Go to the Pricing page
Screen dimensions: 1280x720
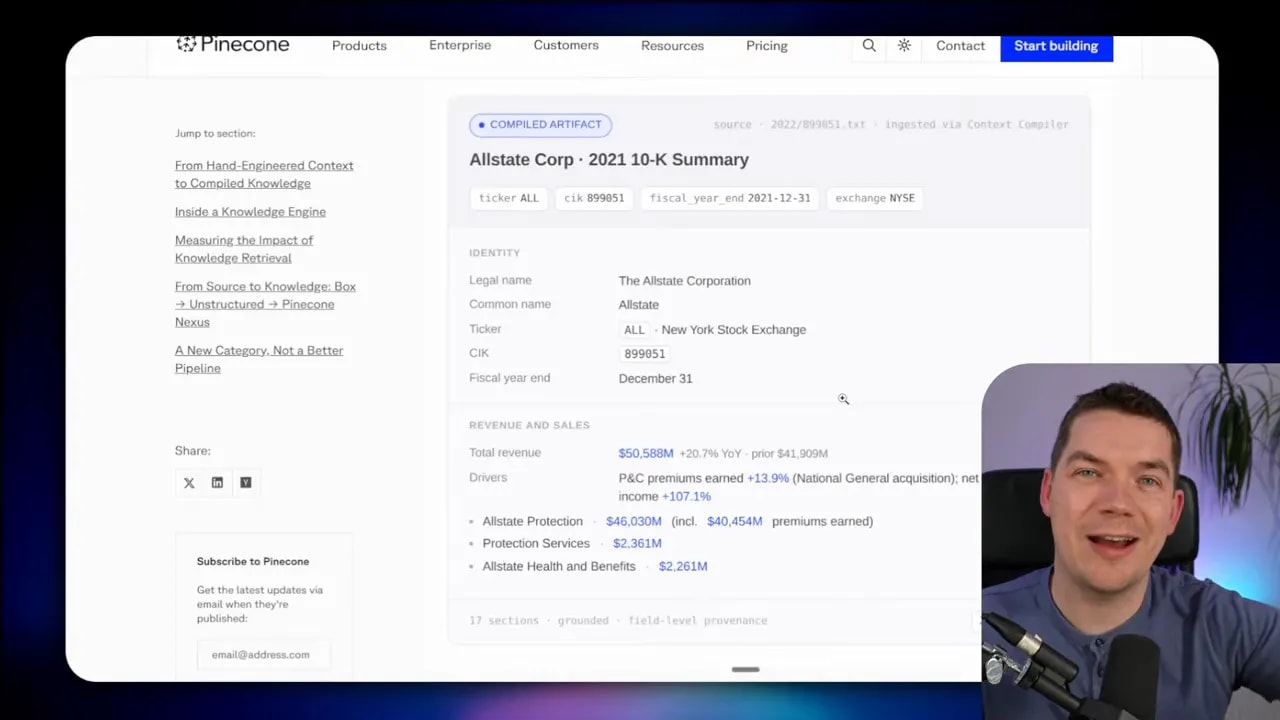click(767, 45)
